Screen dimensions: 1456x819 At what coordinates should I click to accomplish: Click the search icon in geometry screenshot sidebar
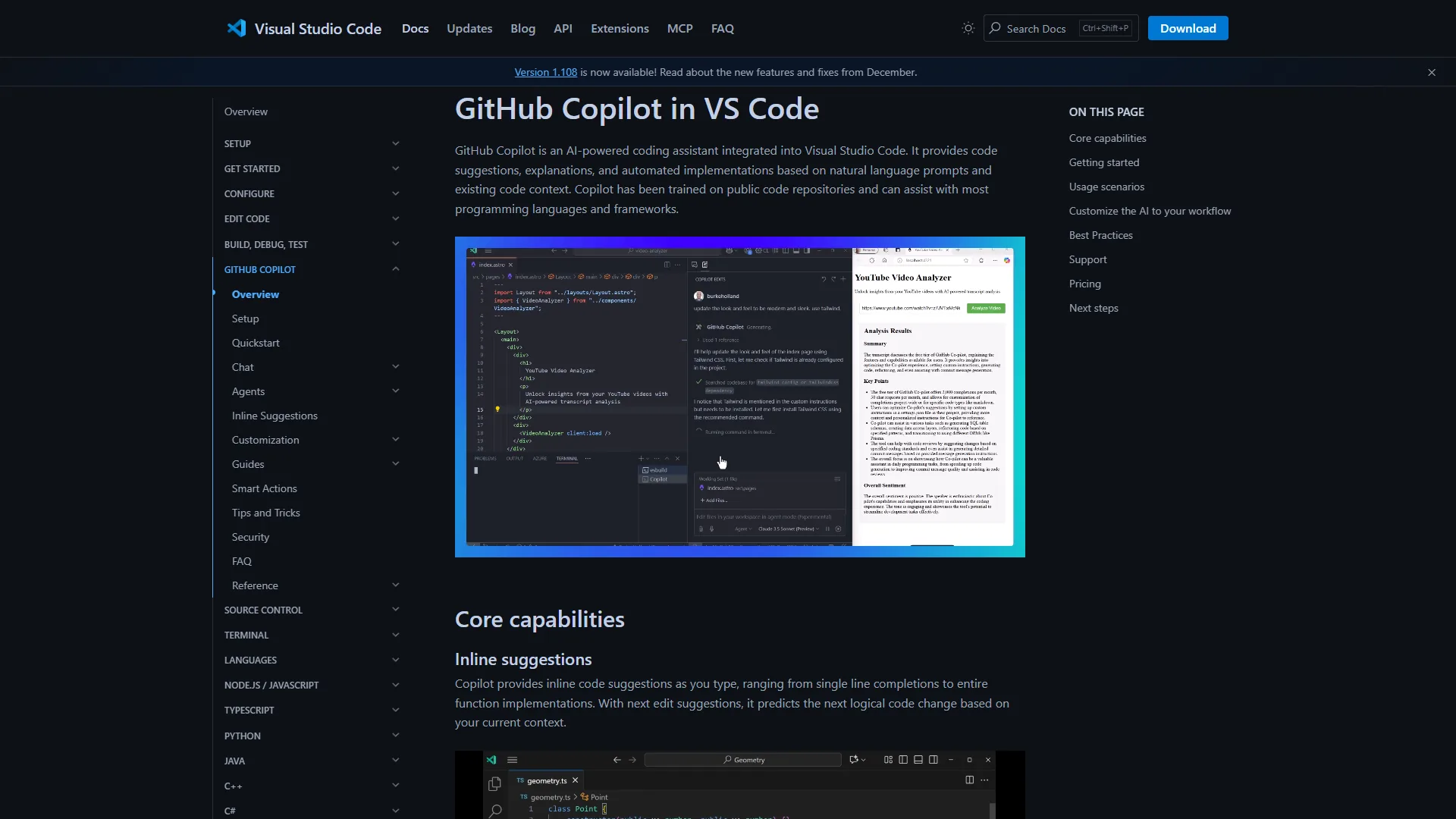tap(495, 811)
